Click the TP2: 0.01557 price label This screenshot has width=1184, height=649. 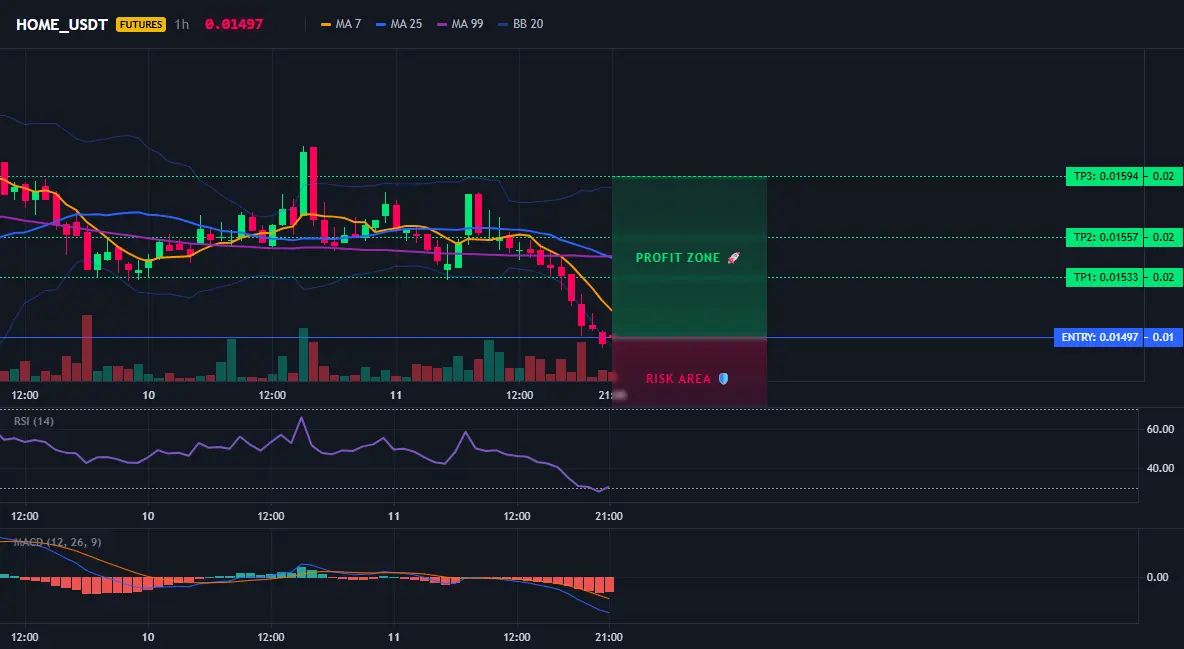(1104, 237)
